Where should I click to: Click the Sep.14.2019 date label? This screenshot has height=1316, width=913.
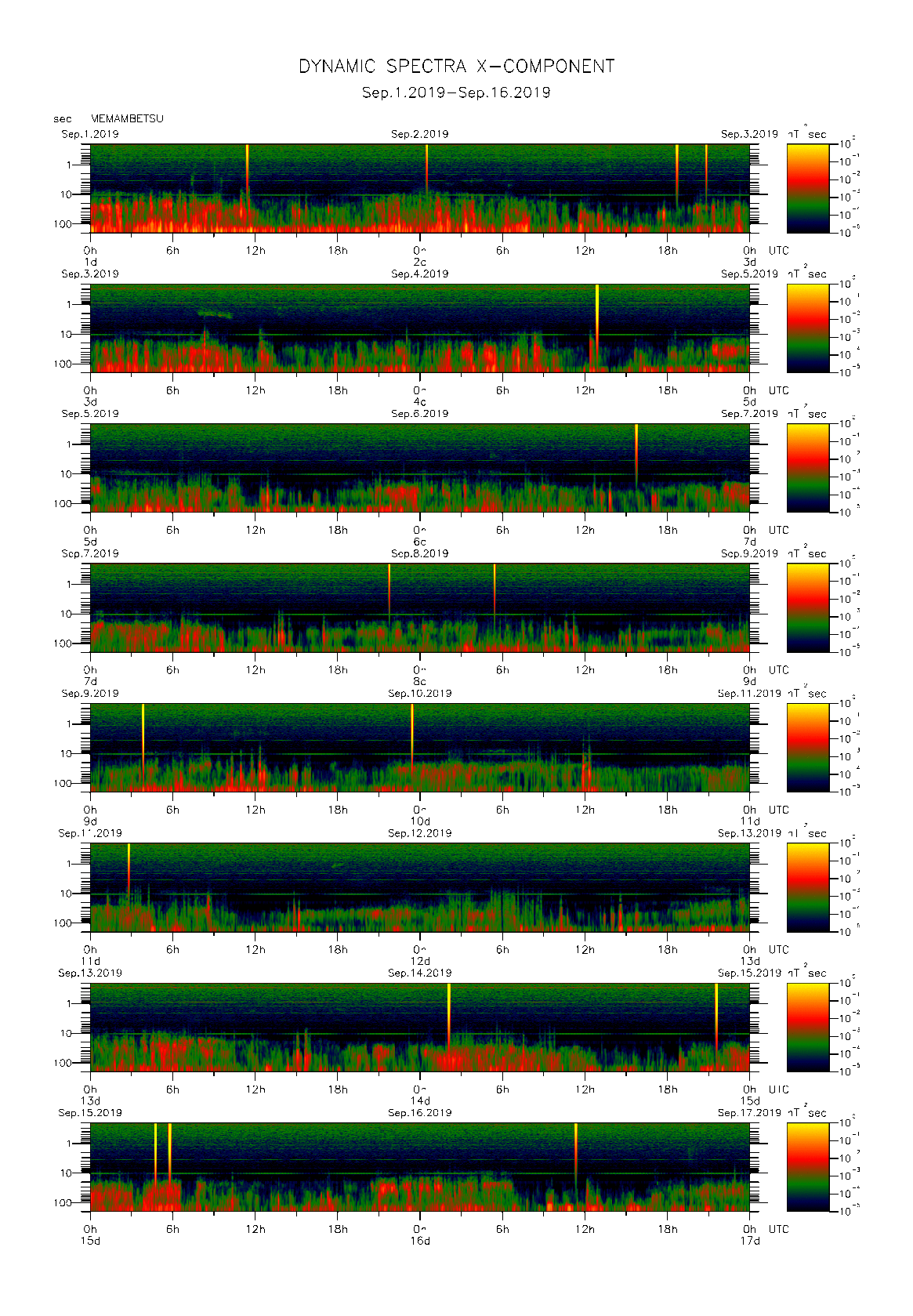[420, 973]
